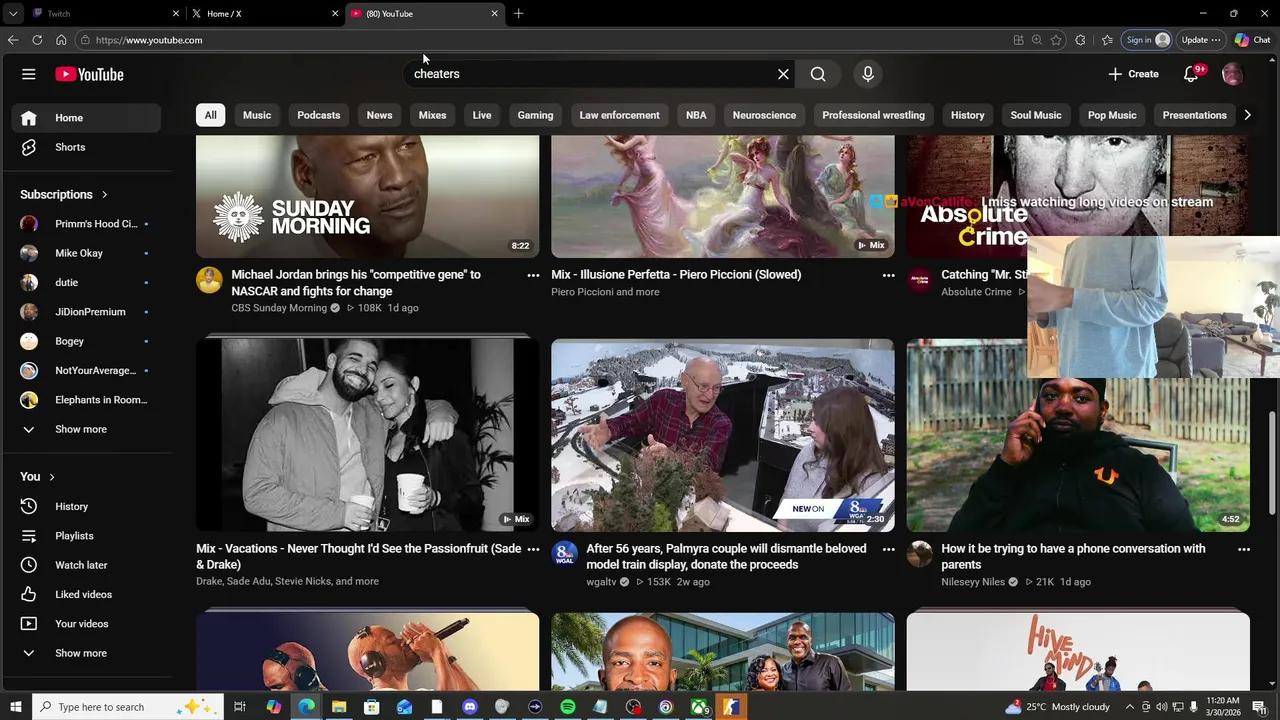This screenshot has width=1280, height=720.
Task: Open the wgaltv channel avatar
Action: [564, 554]
